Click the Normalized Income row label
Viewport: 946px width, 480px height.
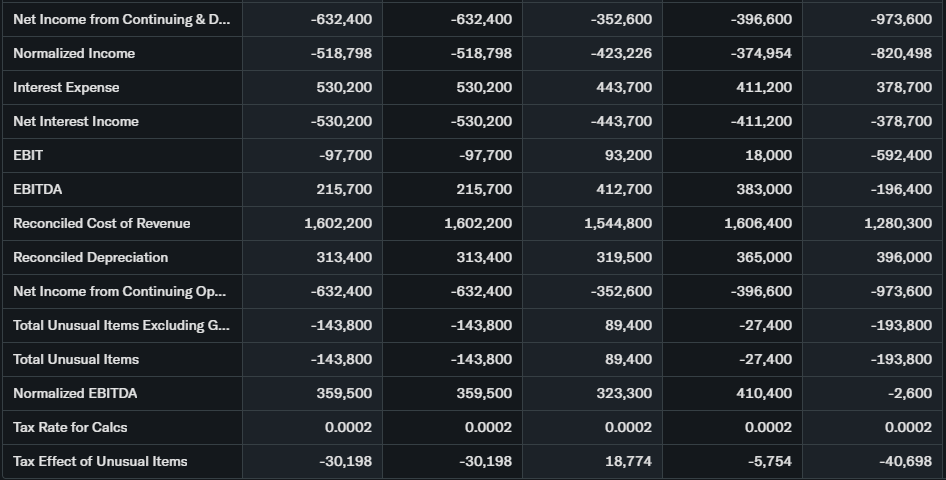[74, 53]
